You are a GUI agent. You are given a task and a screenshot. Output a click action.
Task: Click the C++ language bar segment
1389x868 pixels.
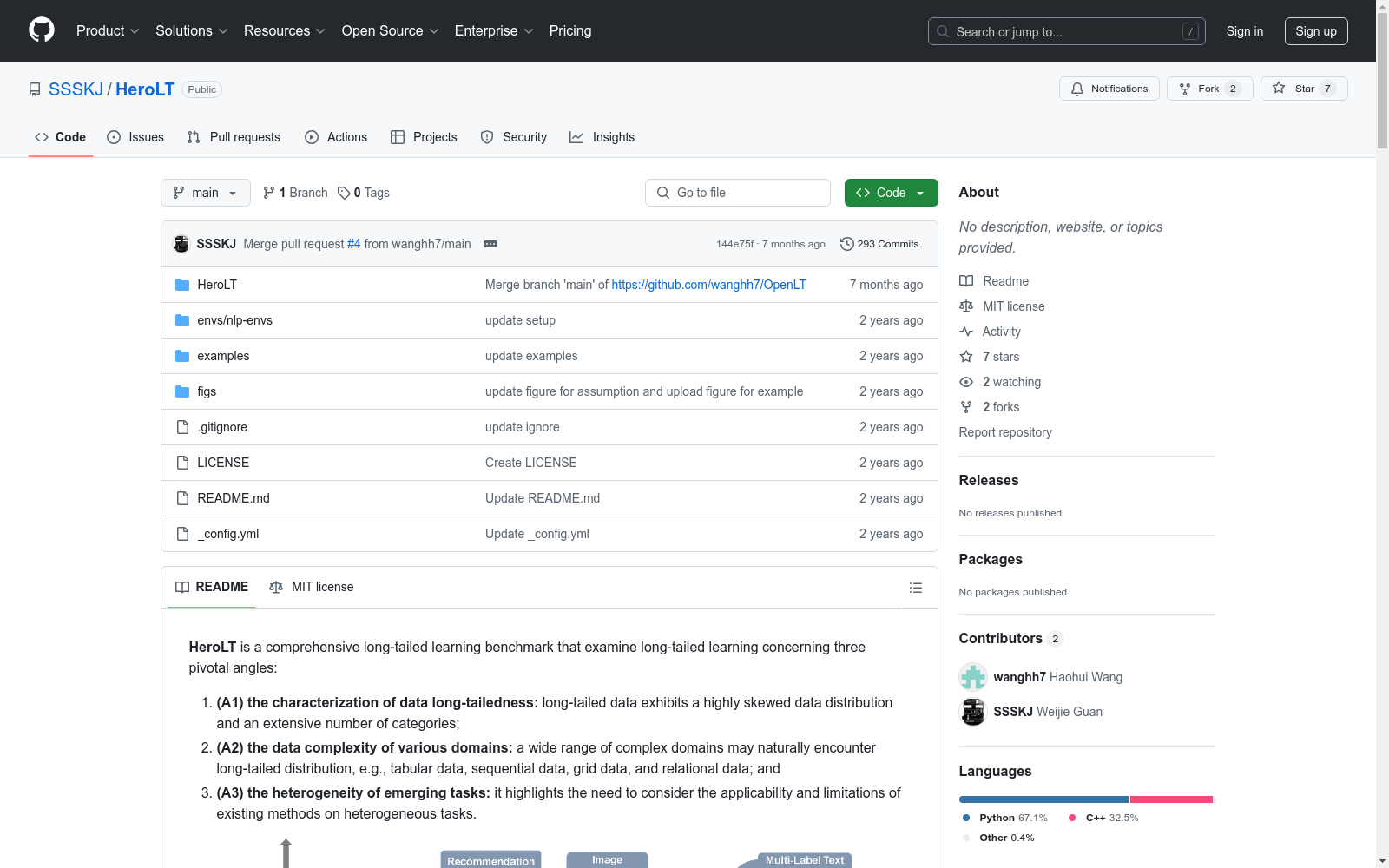tap(1171, 799)
